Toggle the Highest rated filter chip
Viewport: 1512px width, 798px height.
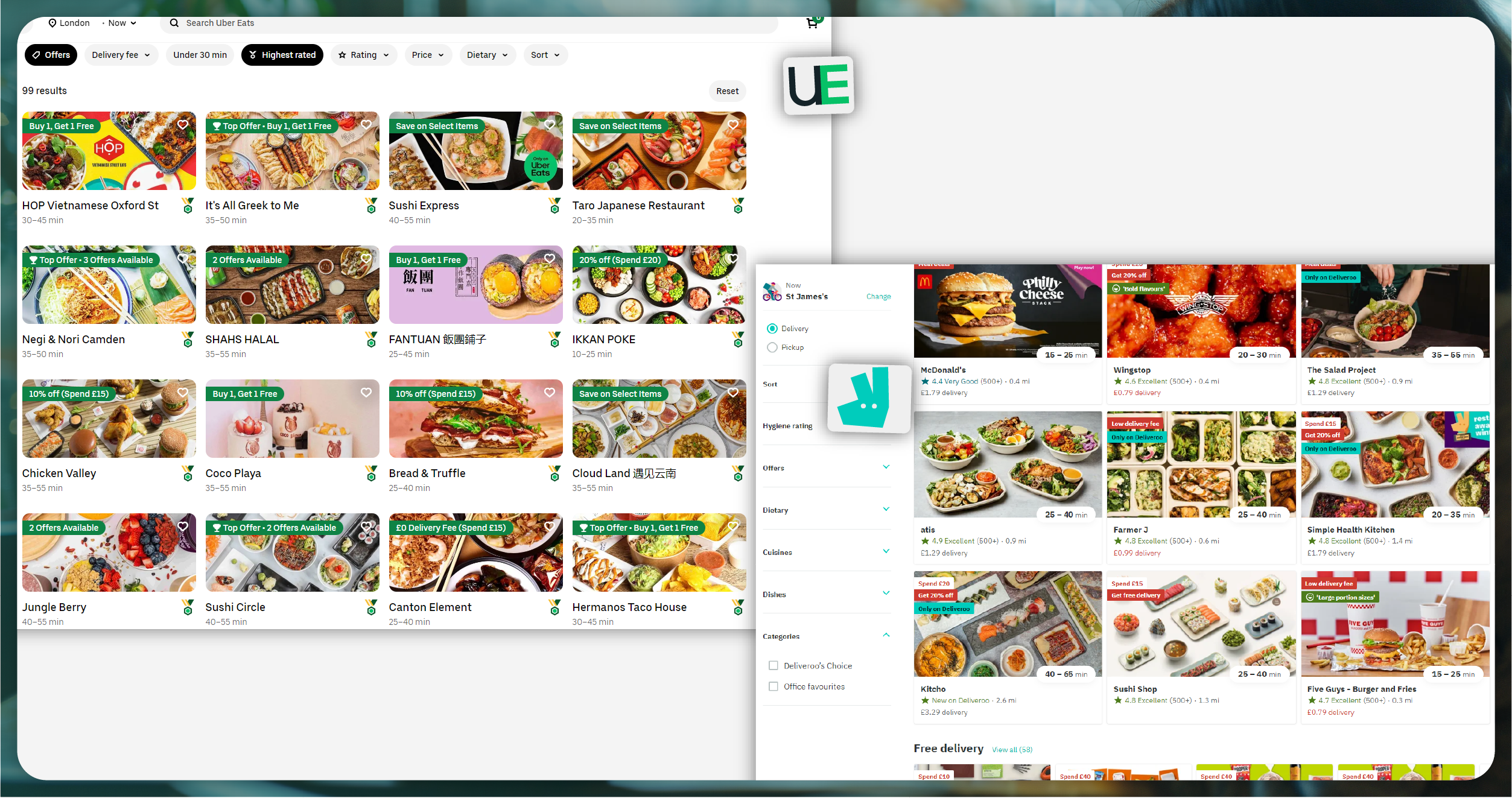282,55
